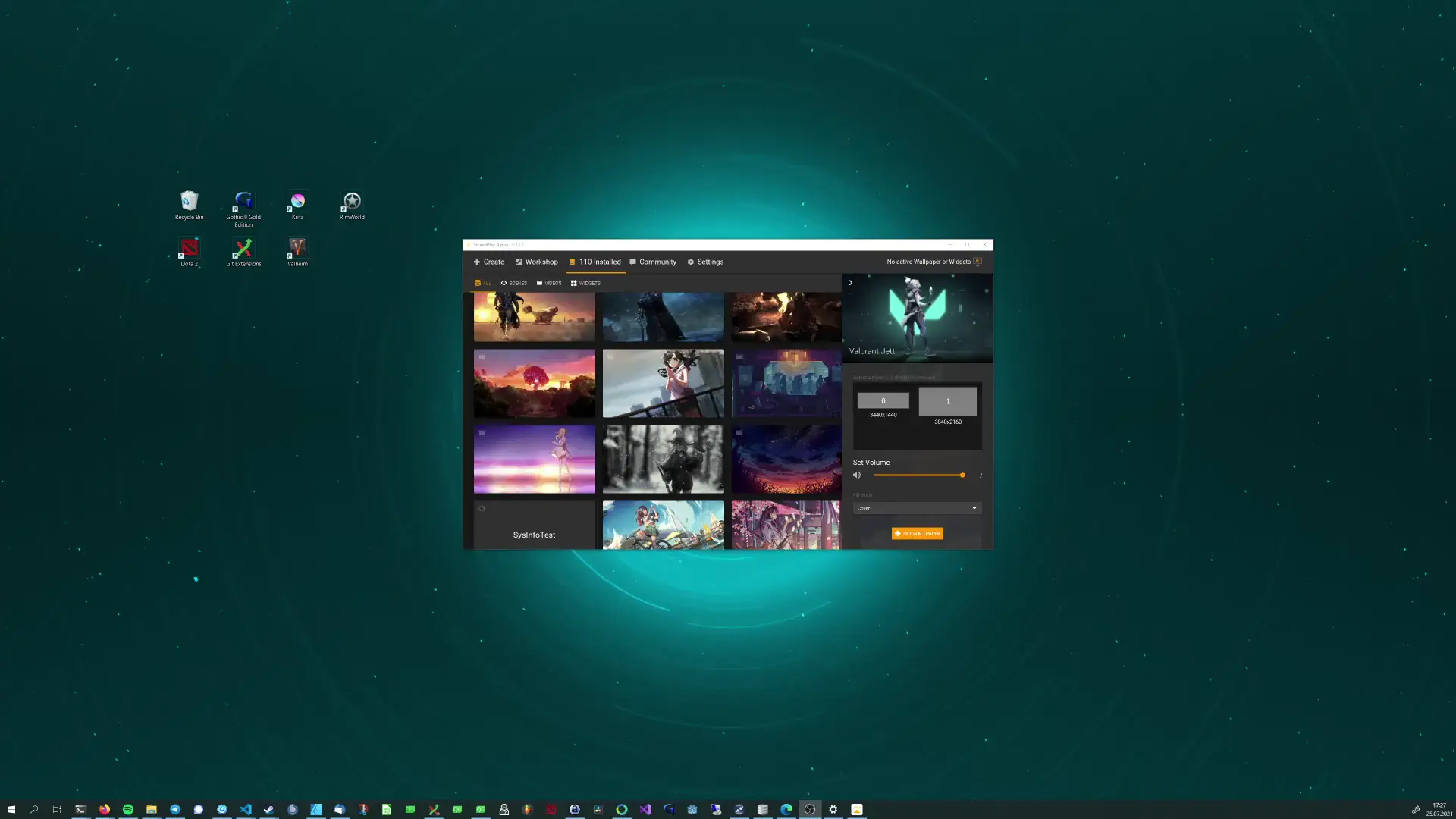This screenshot has width=1456, height=819.
Task: Select the purple anime girl horizon wallpaper
Action: pos(535,459)
